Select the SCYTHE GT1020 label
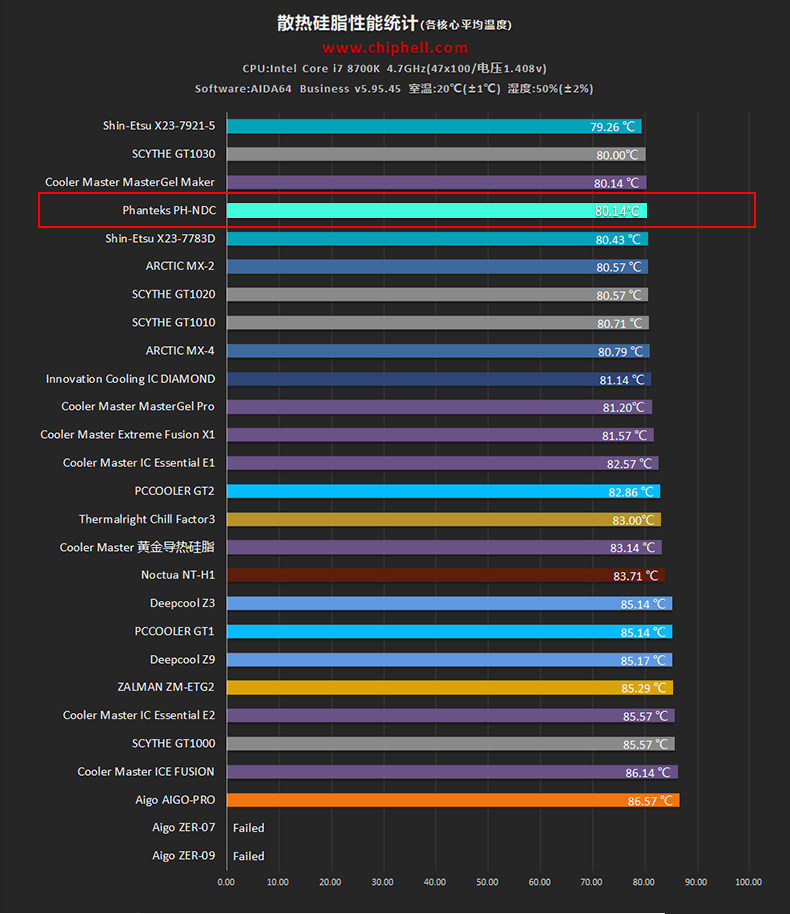This screenshot has height=914, width=790. tap(173, 294)
